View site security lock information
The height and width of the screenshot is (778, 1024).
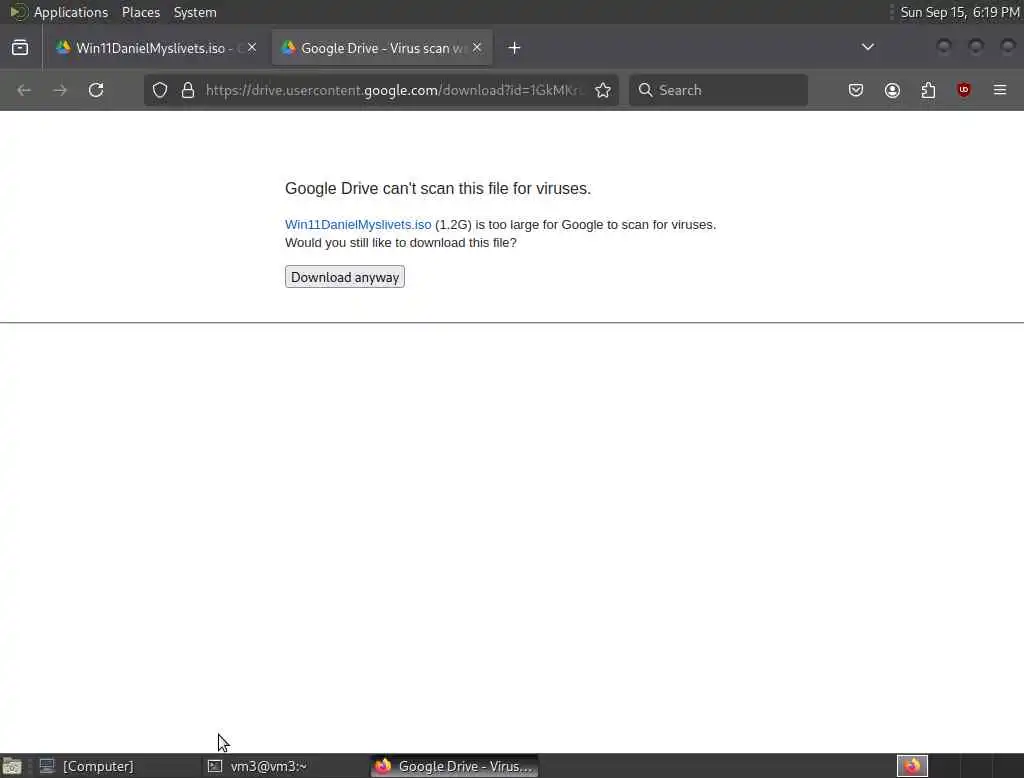click(188, 90)
